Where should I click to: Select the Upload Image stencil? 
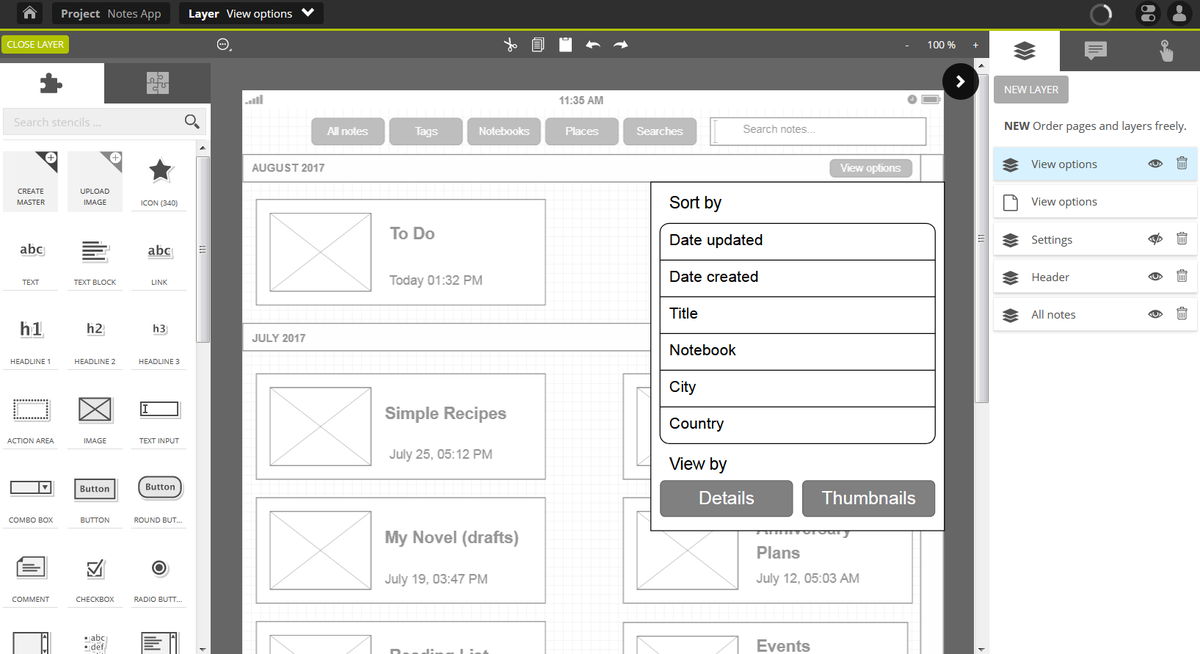point(95,180)
